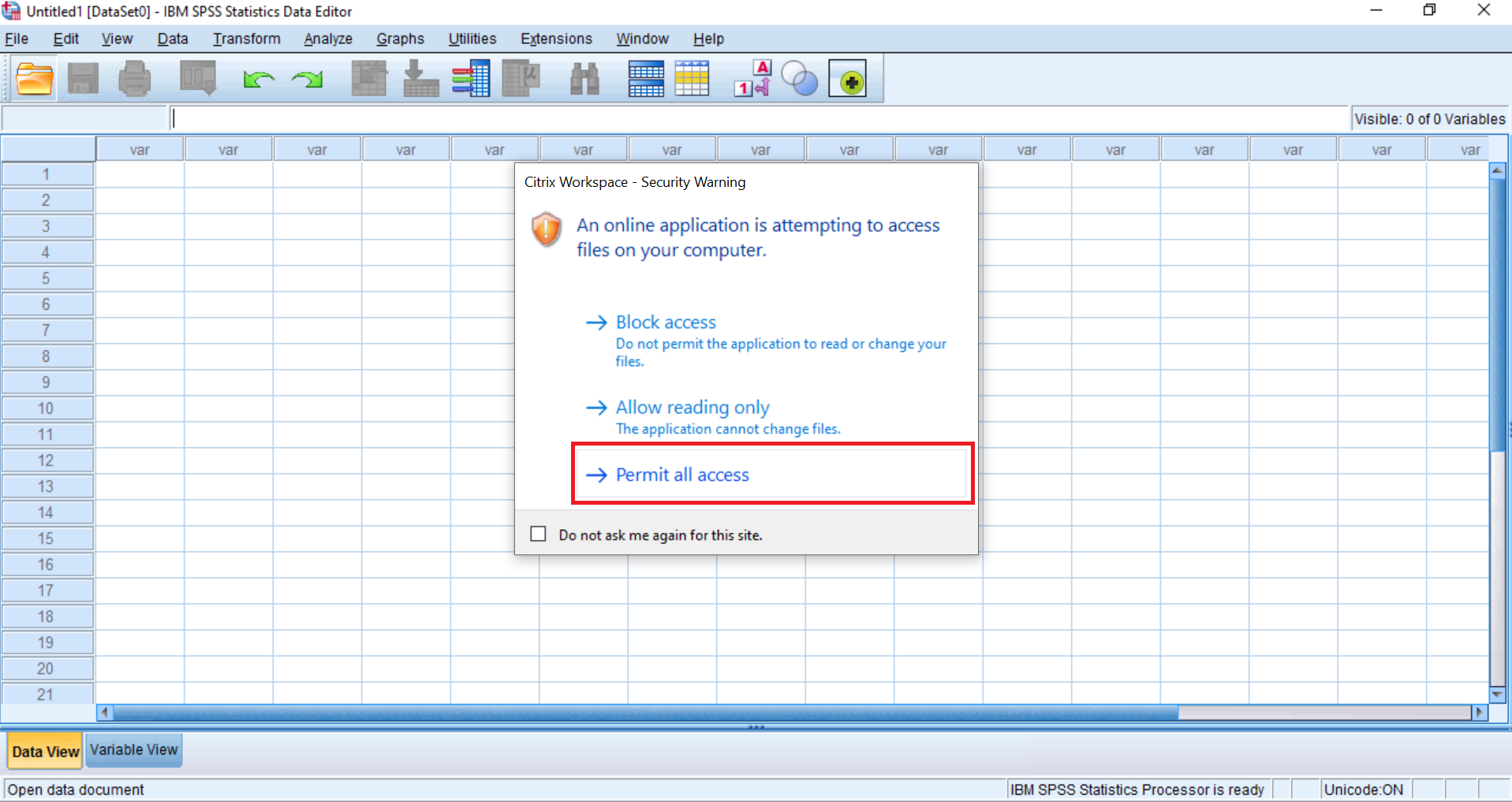
Task: Open Recall recently used dialogs icon
Action: pyautogui.click(x=198, y=79)
